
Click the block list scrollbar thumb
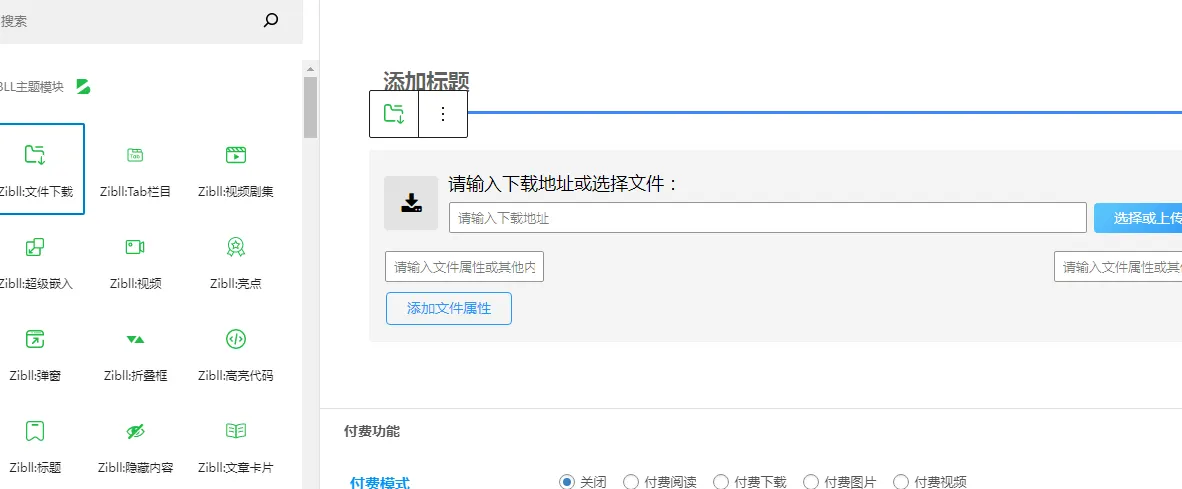point(310,107)
